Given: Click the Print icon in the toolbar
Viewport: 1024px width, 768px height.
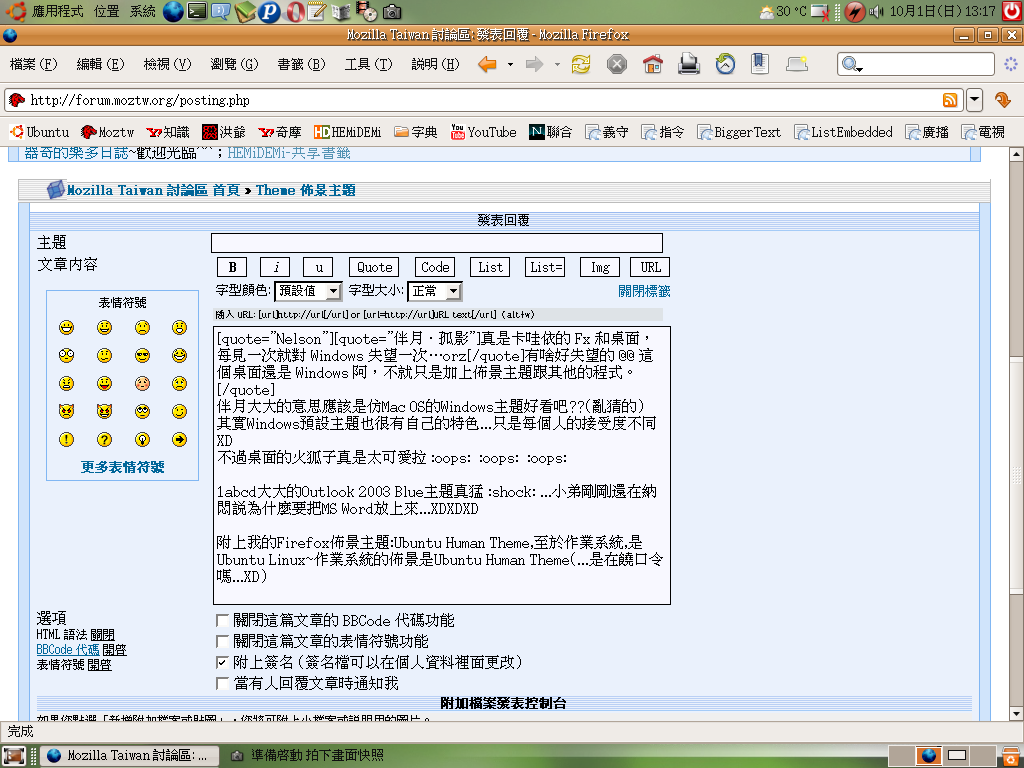Looking at the screenshot, I should [x=689, y=65].
